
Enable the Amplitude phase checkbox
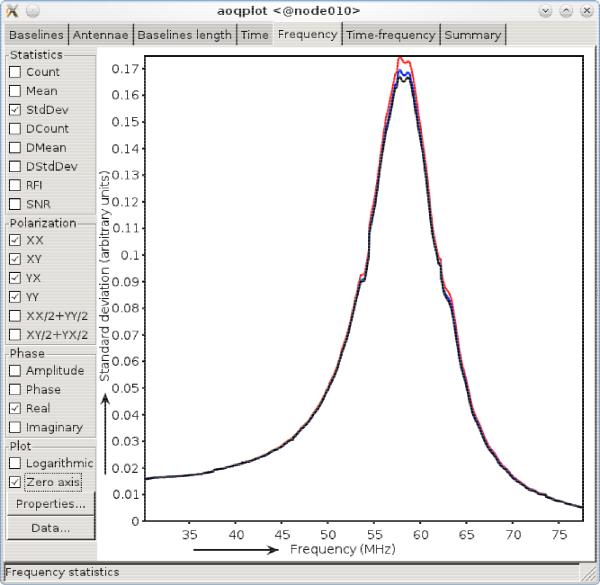coord(15,371)
